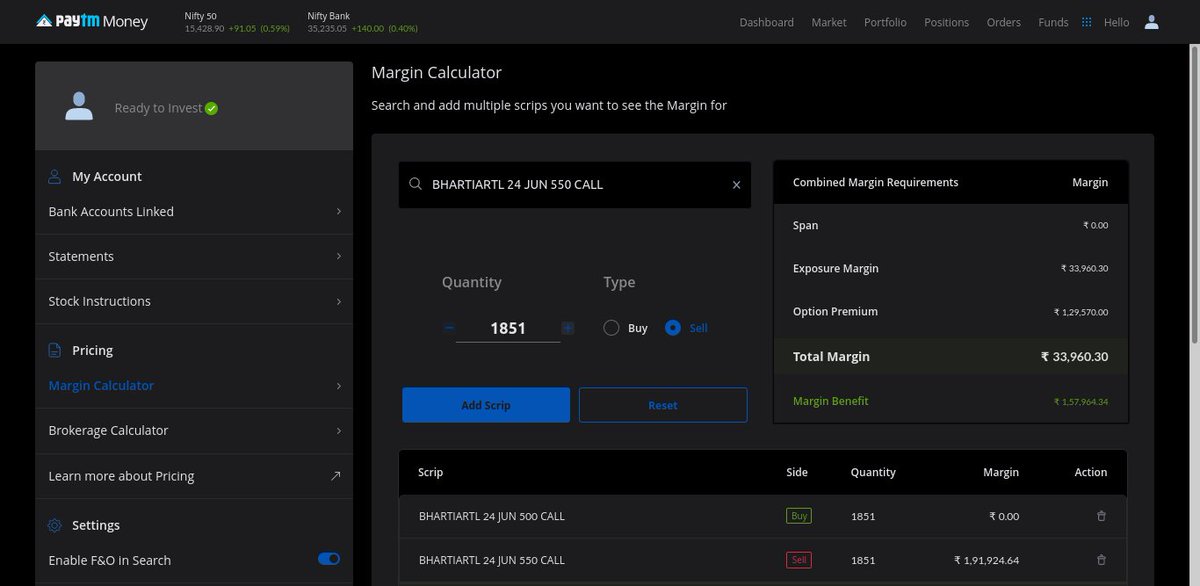Click the Pricing document icon
Viewport: 1200px width, 586px height.
click(55, 351)
